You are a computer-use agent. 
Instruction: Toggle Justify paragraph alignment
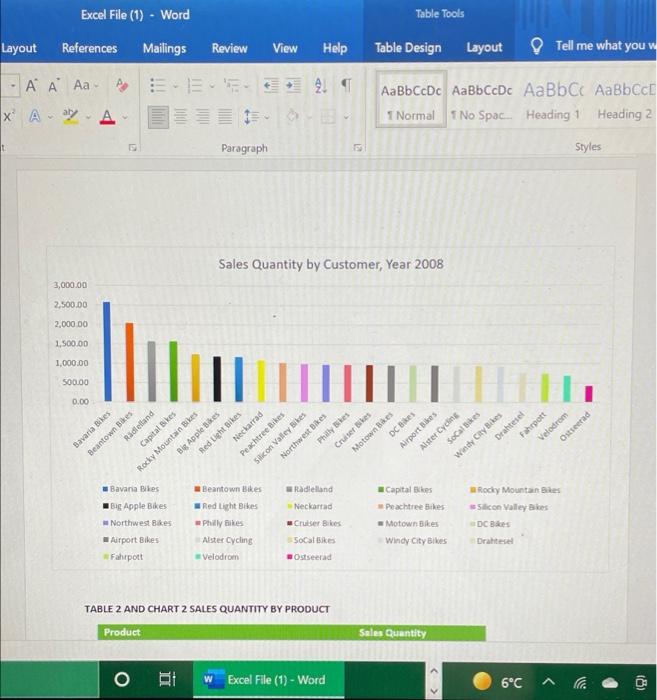tap(225, 117)
